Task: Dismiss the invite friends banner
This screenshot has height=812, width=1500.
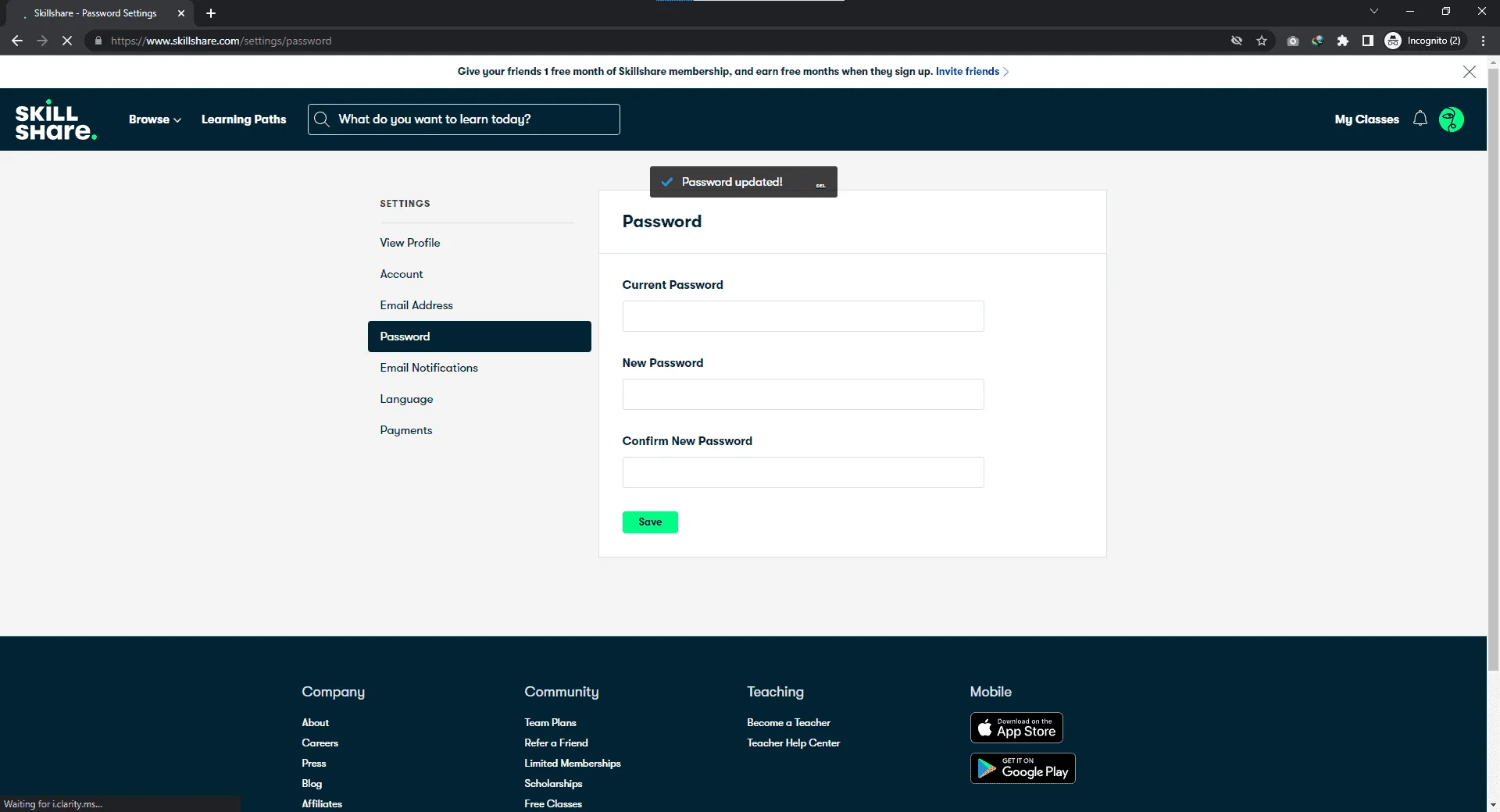Action: [x=1469, y=72]
